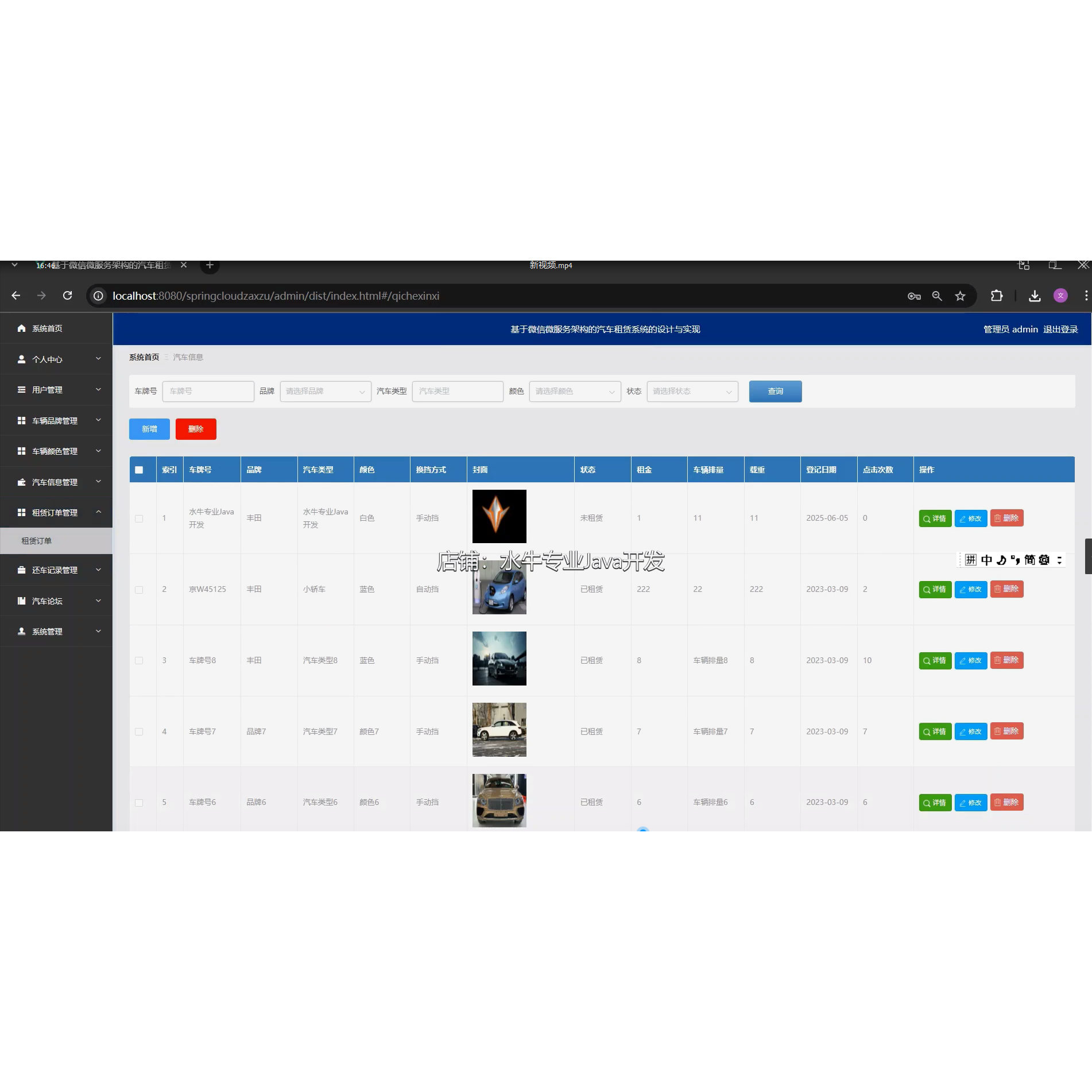Click the IME settings gear icon
This screenshot has height=1092, width=1092.
pyautogui.click(x=1044, y=560)
